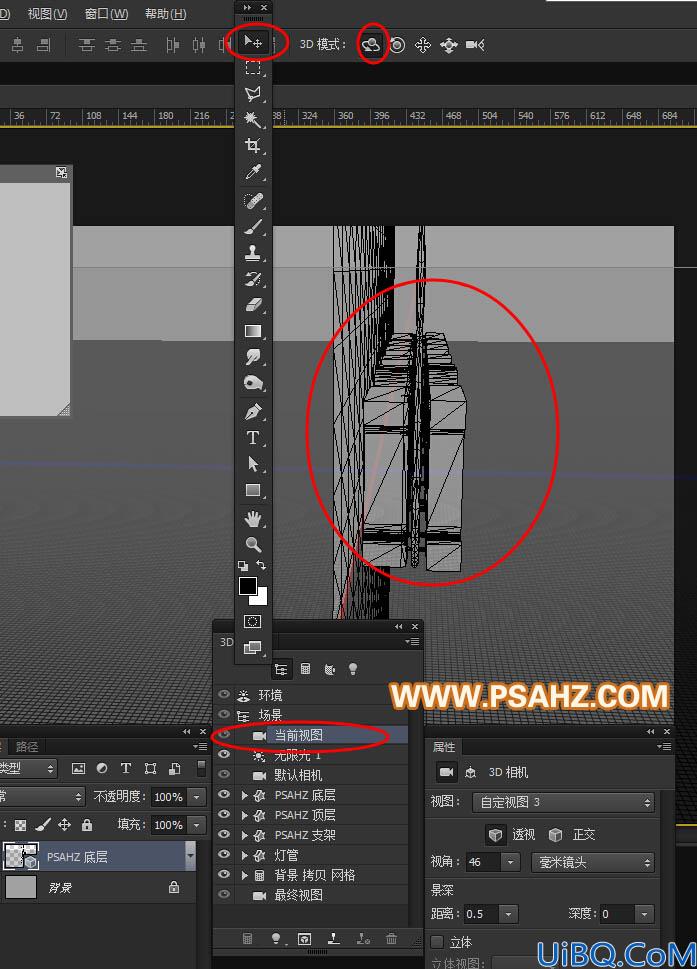Toggle visibility of 背景 拷贝 网格

[224, 874]
